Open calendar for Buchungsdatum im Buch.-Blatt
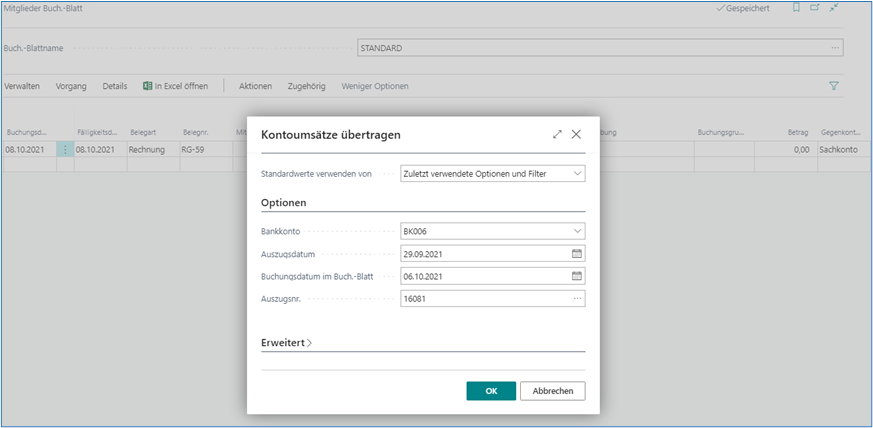Viewport: 873px width, 428px height. click(576, 276)
